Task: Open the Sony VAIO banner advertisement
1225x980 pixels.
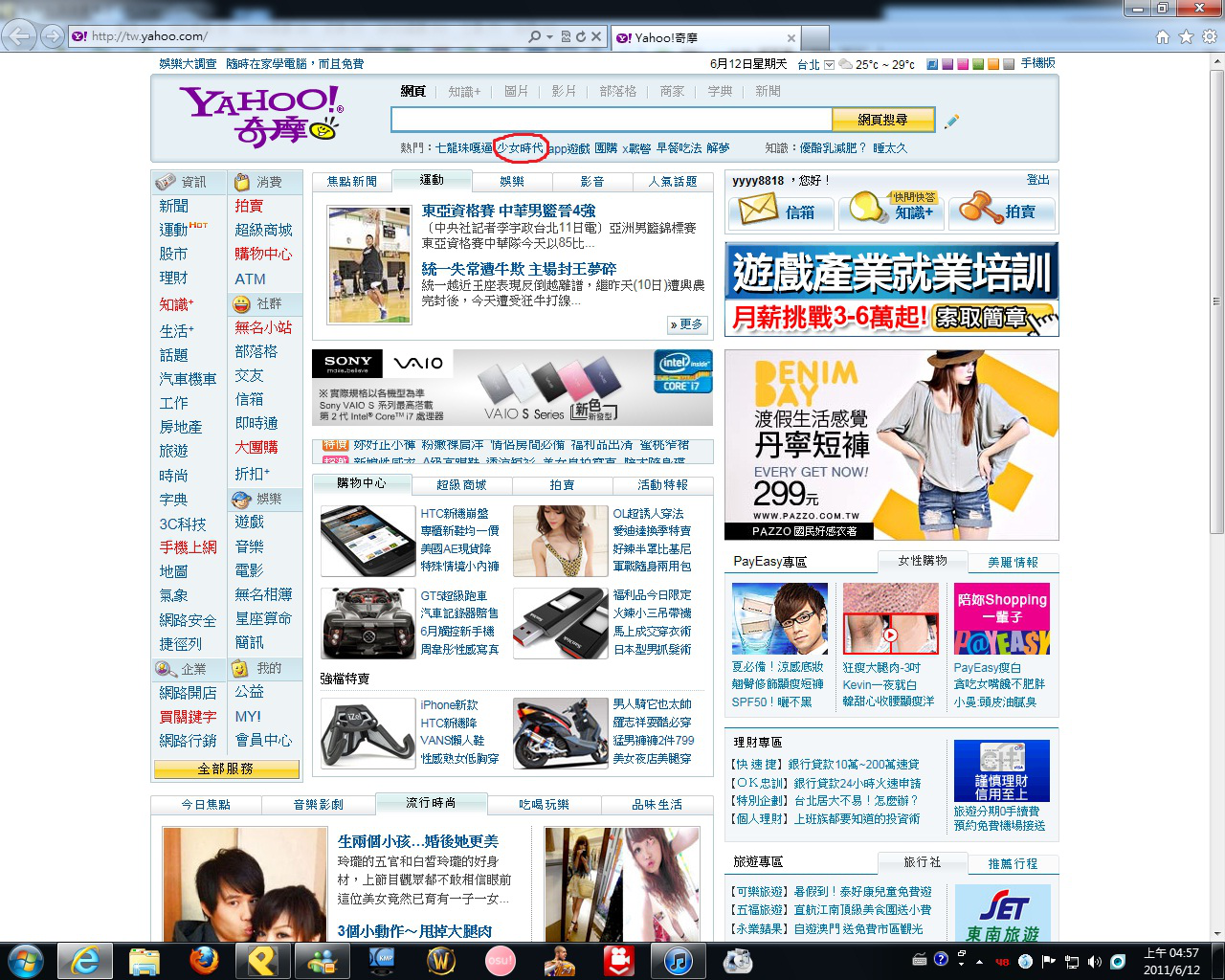Action: [x=512, y=388]
